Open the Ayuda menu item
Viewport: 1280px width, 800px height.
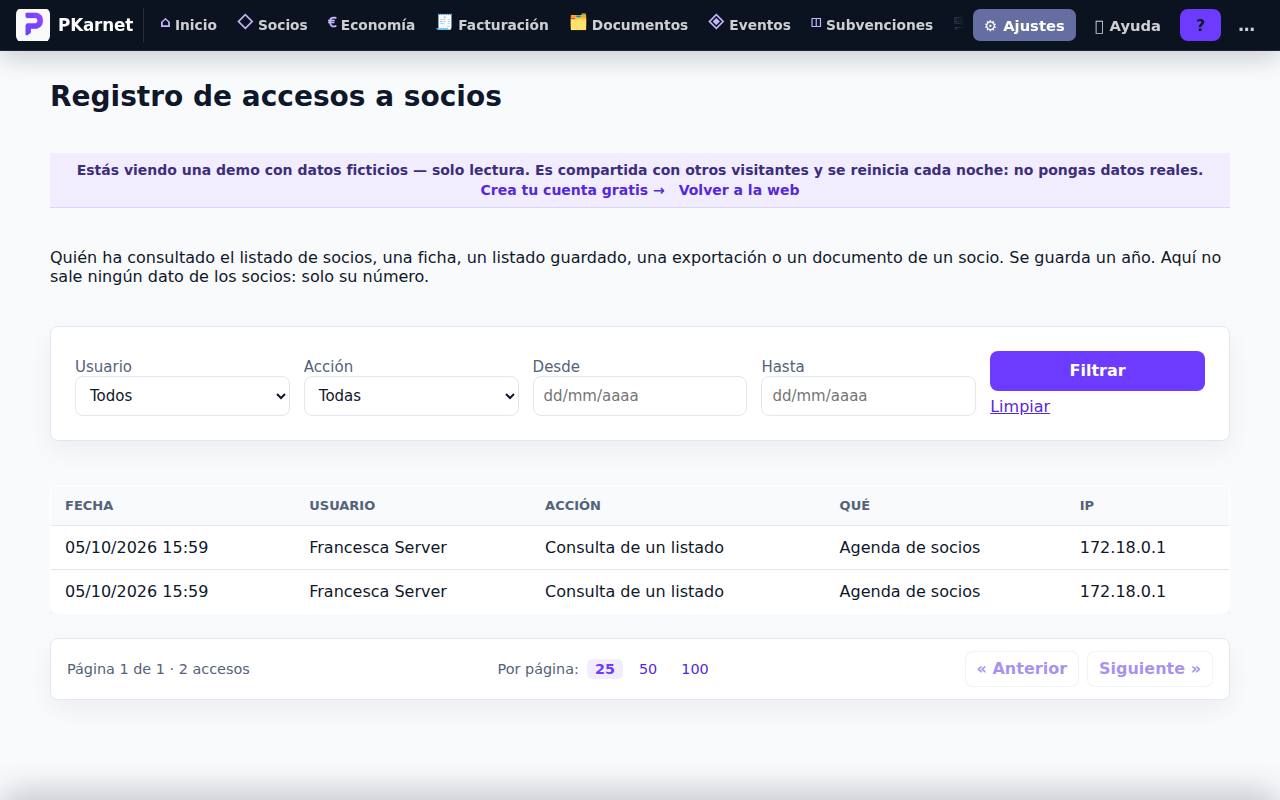[x=1128, y=26]
